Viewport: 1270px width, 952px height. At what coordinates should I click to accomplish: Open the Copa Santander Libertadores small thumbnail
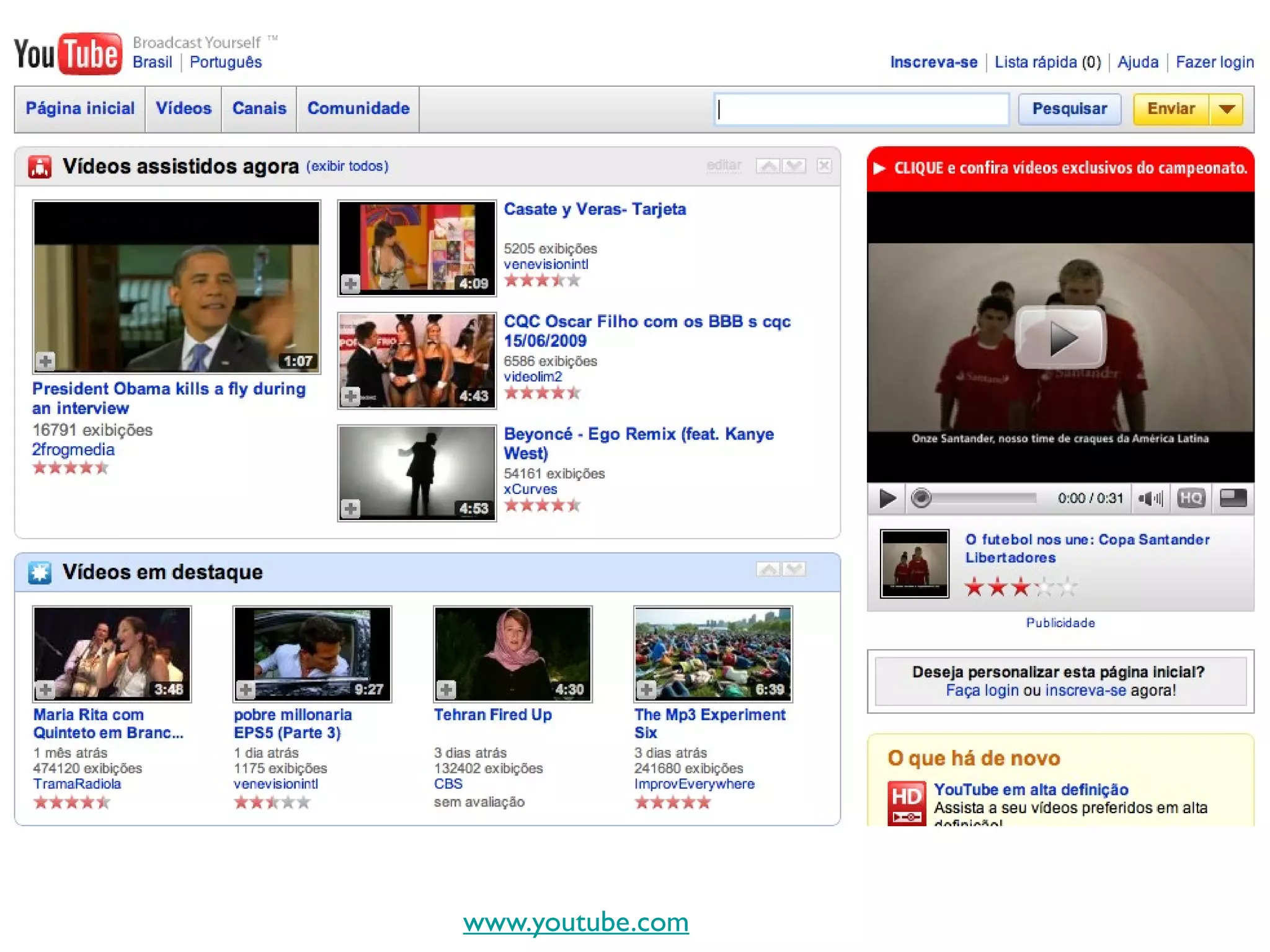pyautogui.click(x=915, y=563)
